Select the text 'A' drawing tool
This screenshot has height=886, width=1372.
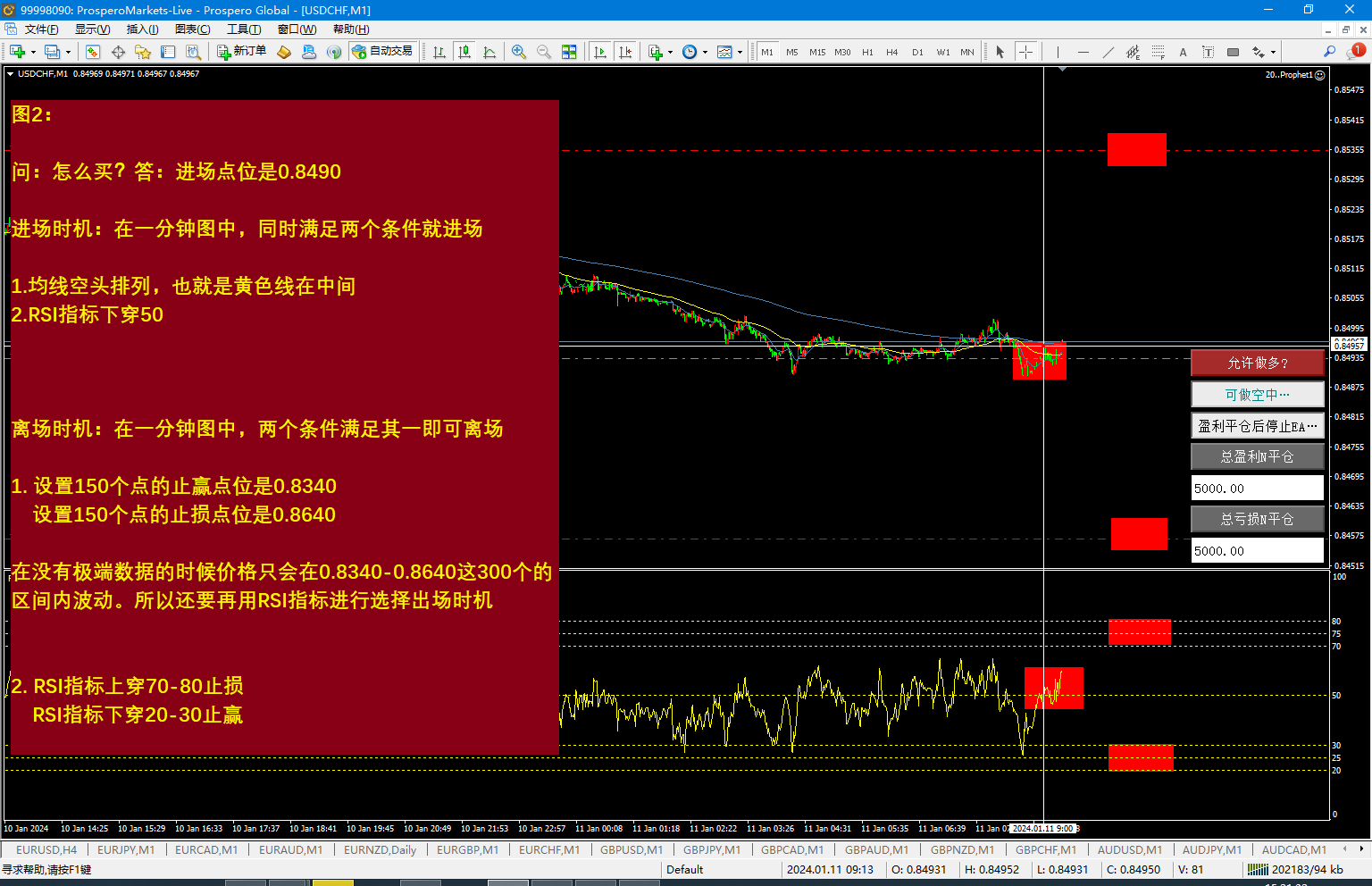click(x=1183, y=52)
